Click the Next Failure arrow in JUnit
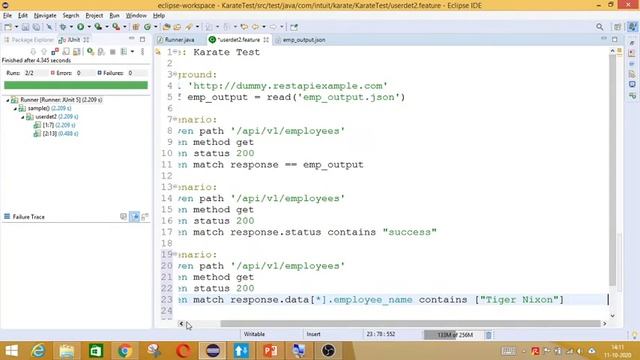The height and width of the screenshot is (360, 640). point(33,52)
